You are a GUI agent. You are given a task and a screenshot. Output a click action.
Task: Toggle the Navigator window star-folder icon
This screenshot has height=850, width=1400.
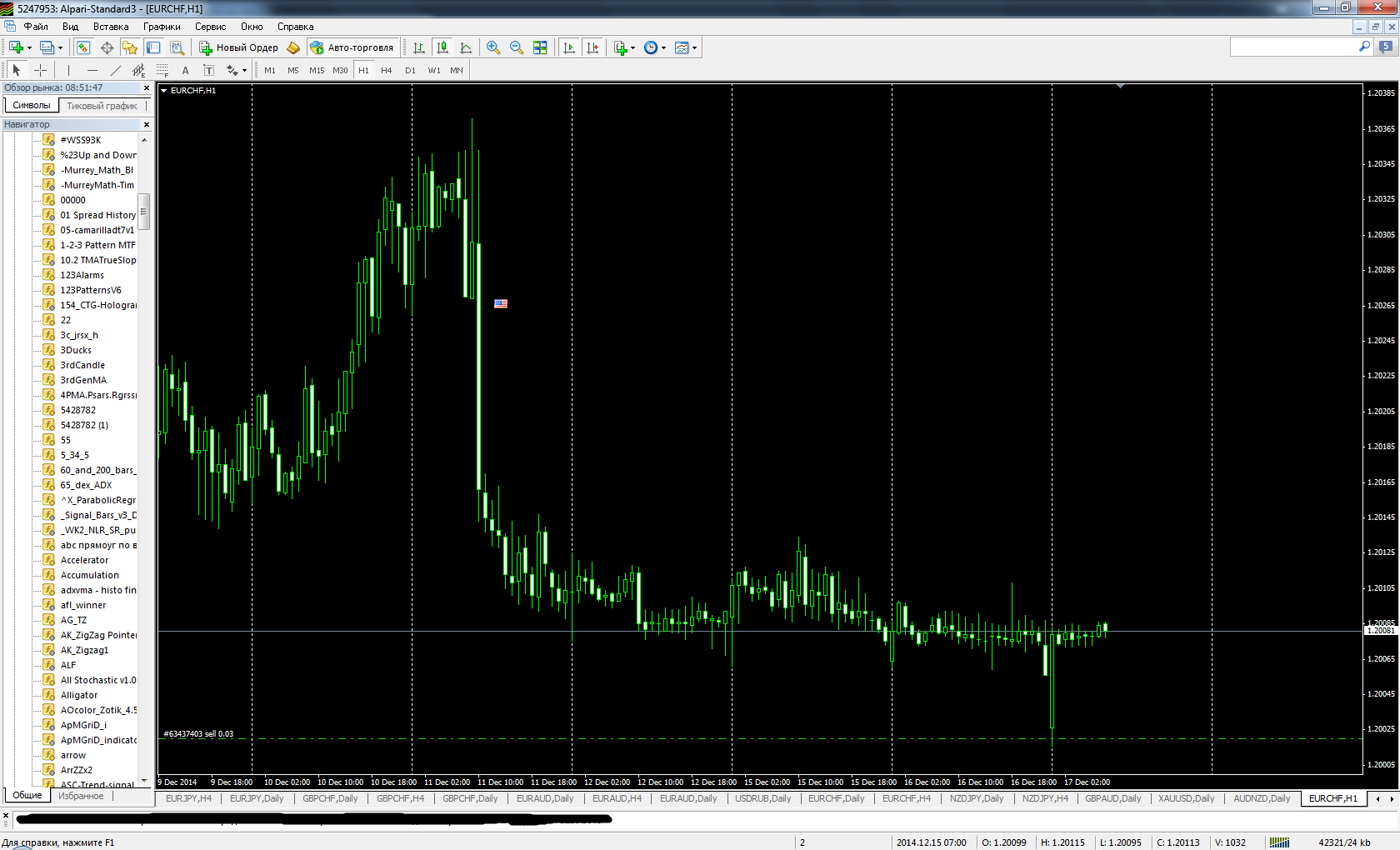click(x=130, y=47)
